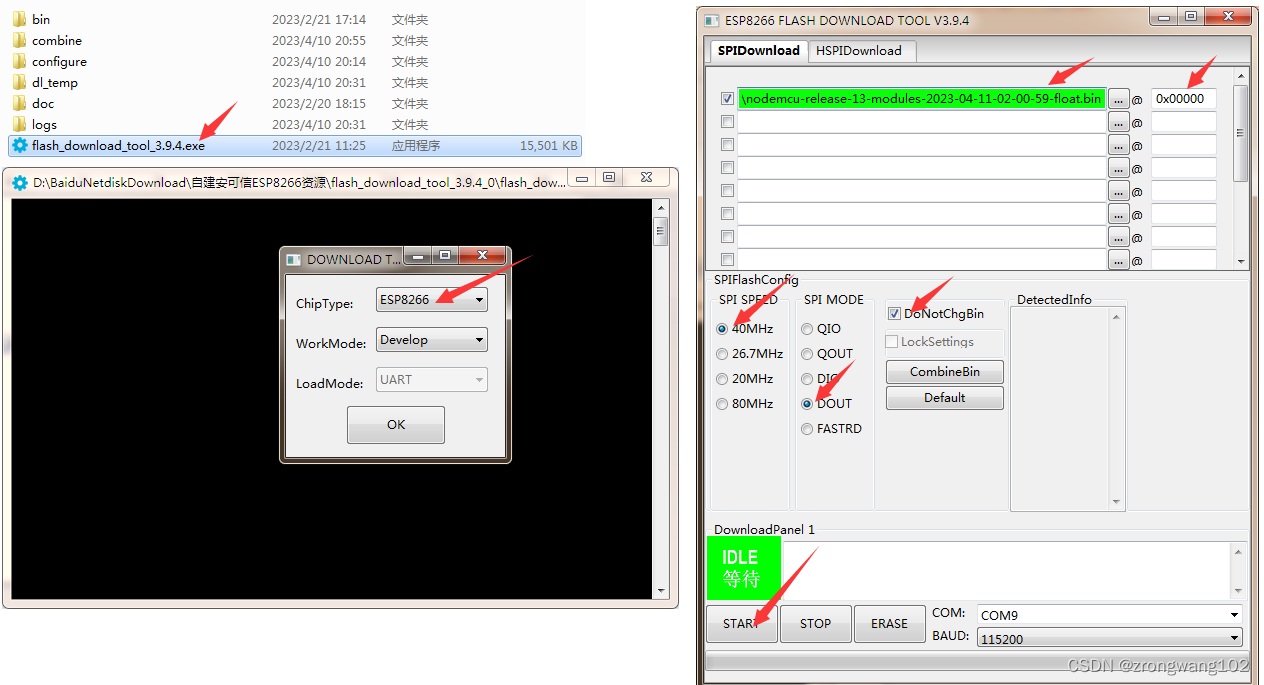Click the second row's empty file path field
Image resolution: width=1264 pixels, height=685 pixels.
[x=922, y=122]
